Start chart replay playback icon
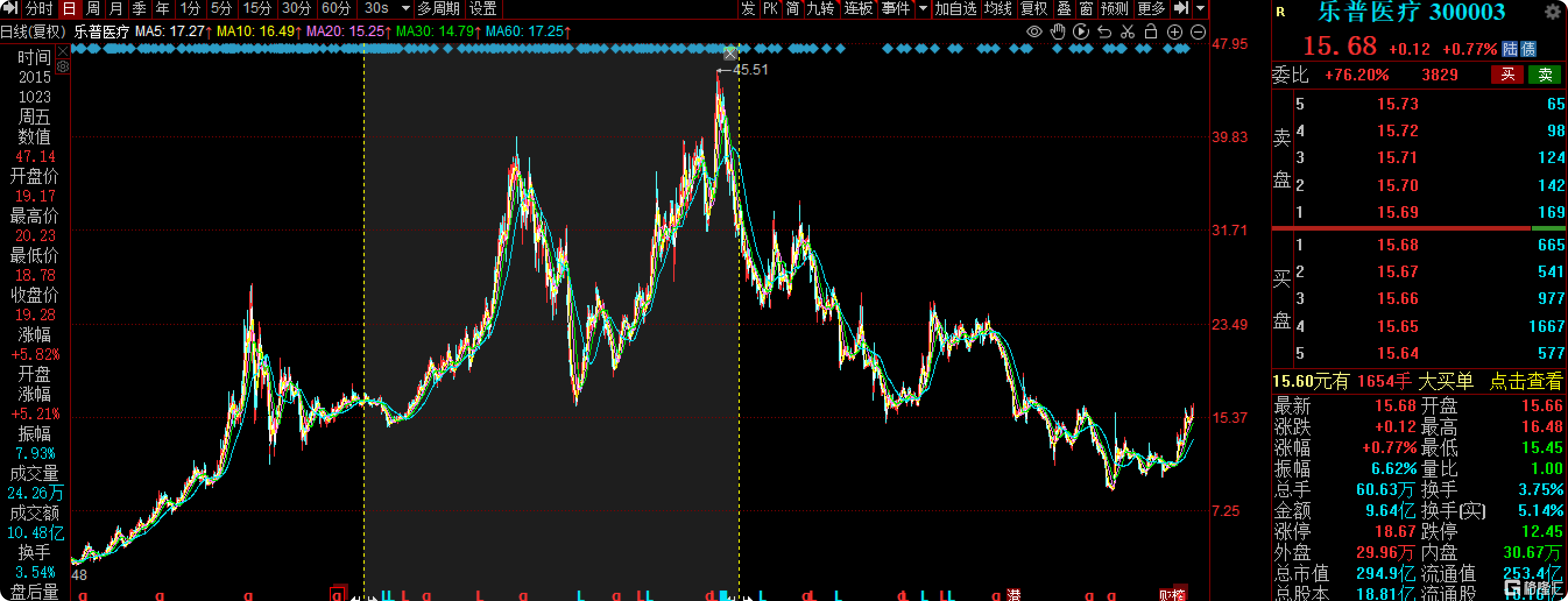 (1081, 31)
